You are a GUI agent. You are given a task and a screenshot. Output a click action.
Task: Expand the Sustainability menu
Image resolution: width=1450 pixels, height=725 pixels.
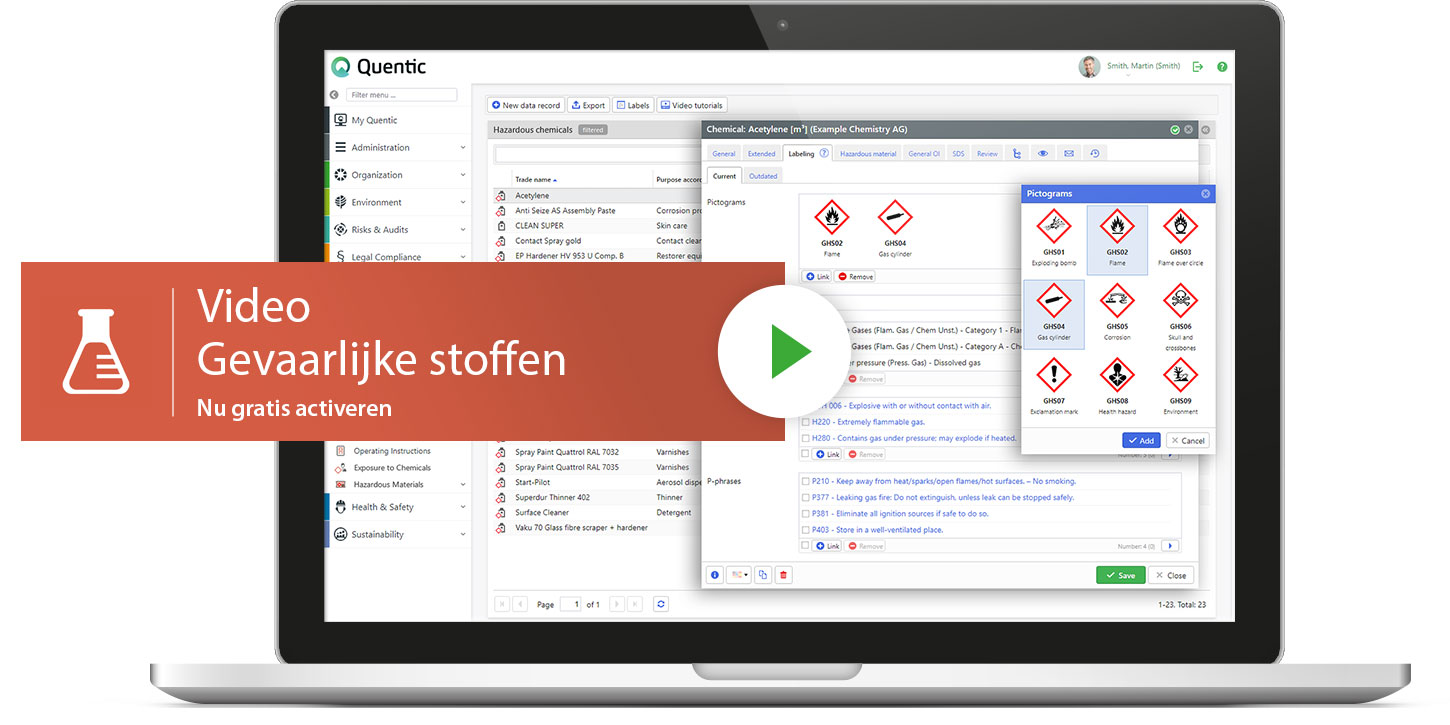point(397,534)
